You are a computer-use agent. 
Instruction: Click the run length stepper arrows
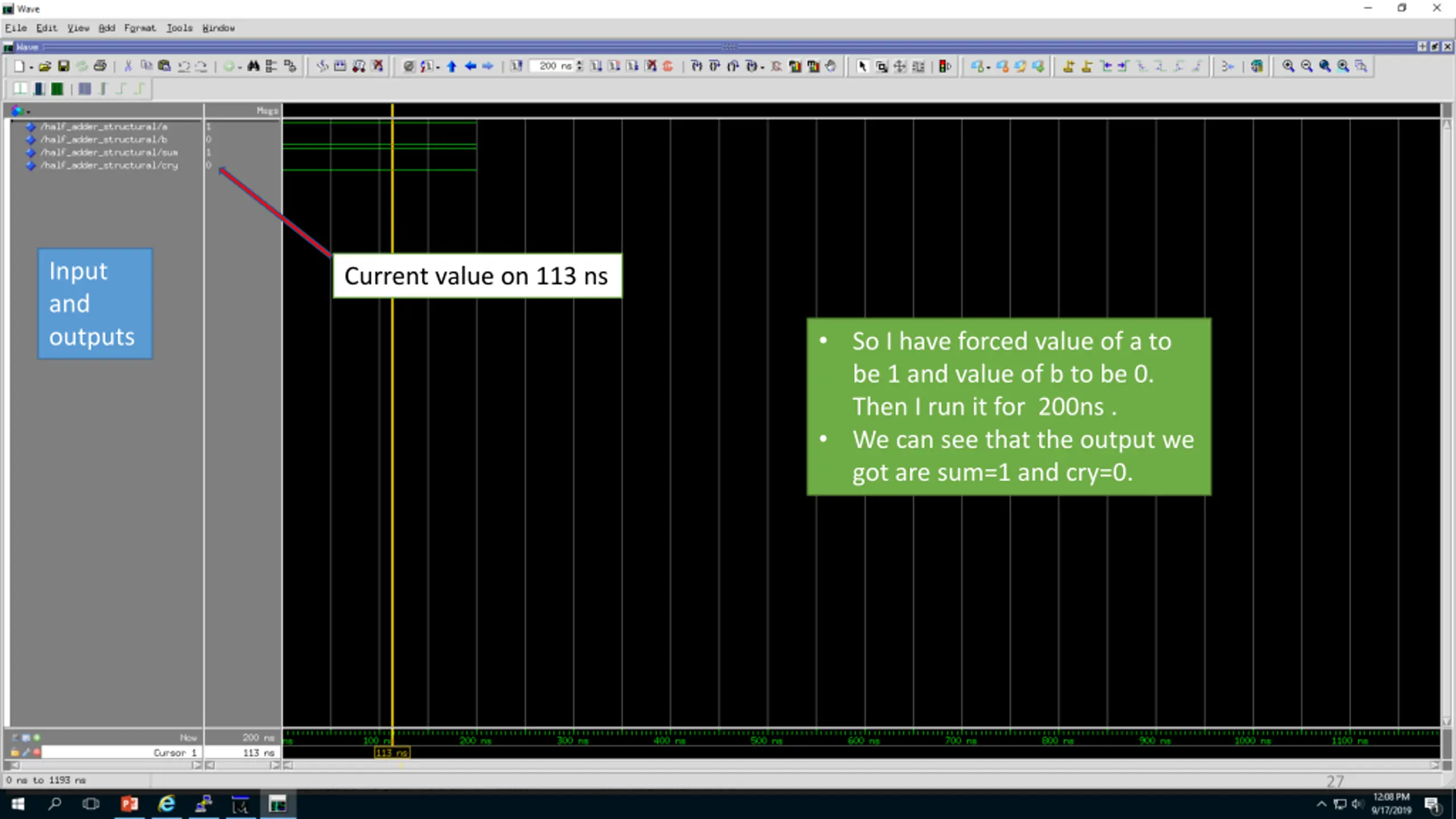point(580,67)
